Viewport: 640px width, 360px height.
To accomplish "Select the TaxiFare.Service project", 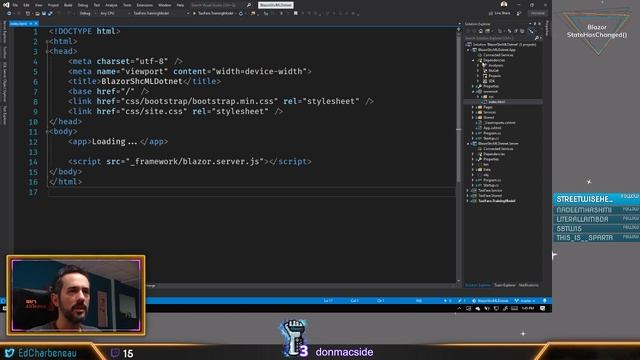I will (x=490, y=191).
